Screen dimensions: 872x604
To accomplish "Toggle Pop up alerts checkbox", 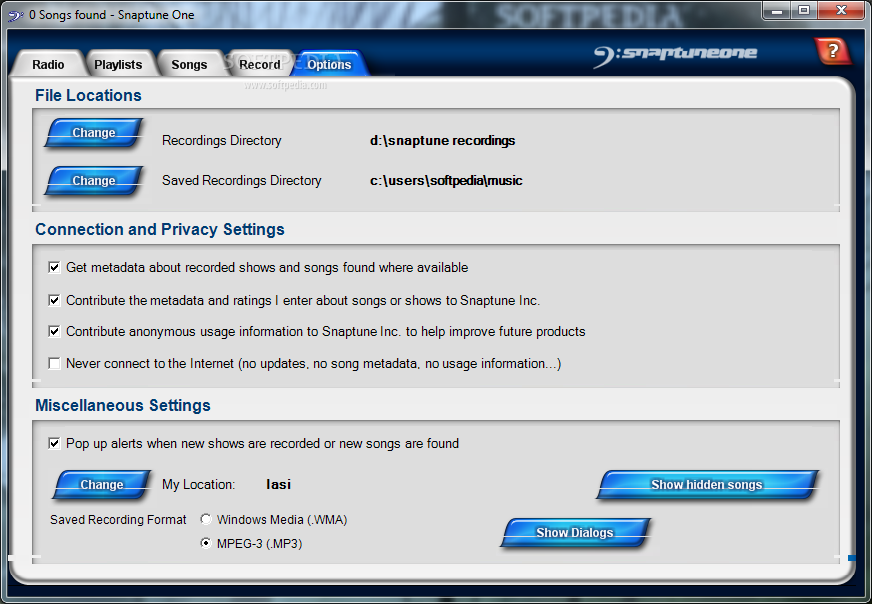I will point(54,443).
